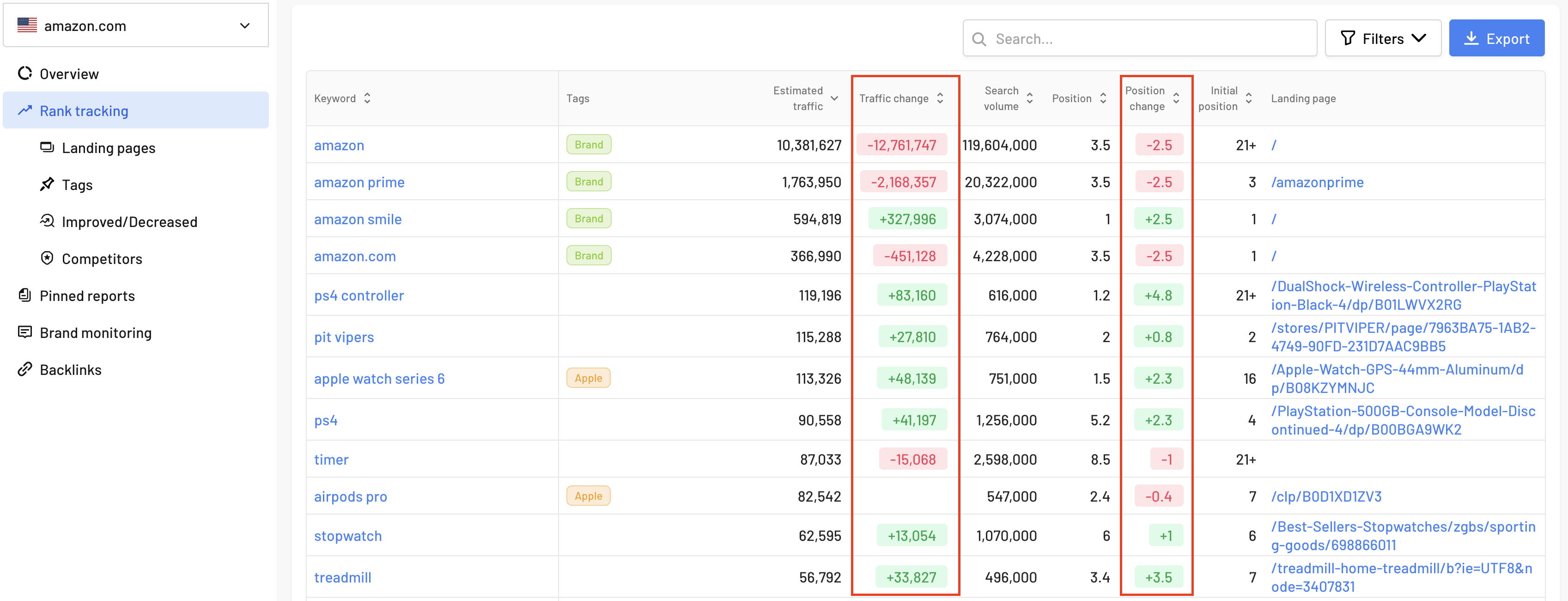1568x601 pixels.
Task: Click the Improved/Decreased history icon
Action: 47,221
